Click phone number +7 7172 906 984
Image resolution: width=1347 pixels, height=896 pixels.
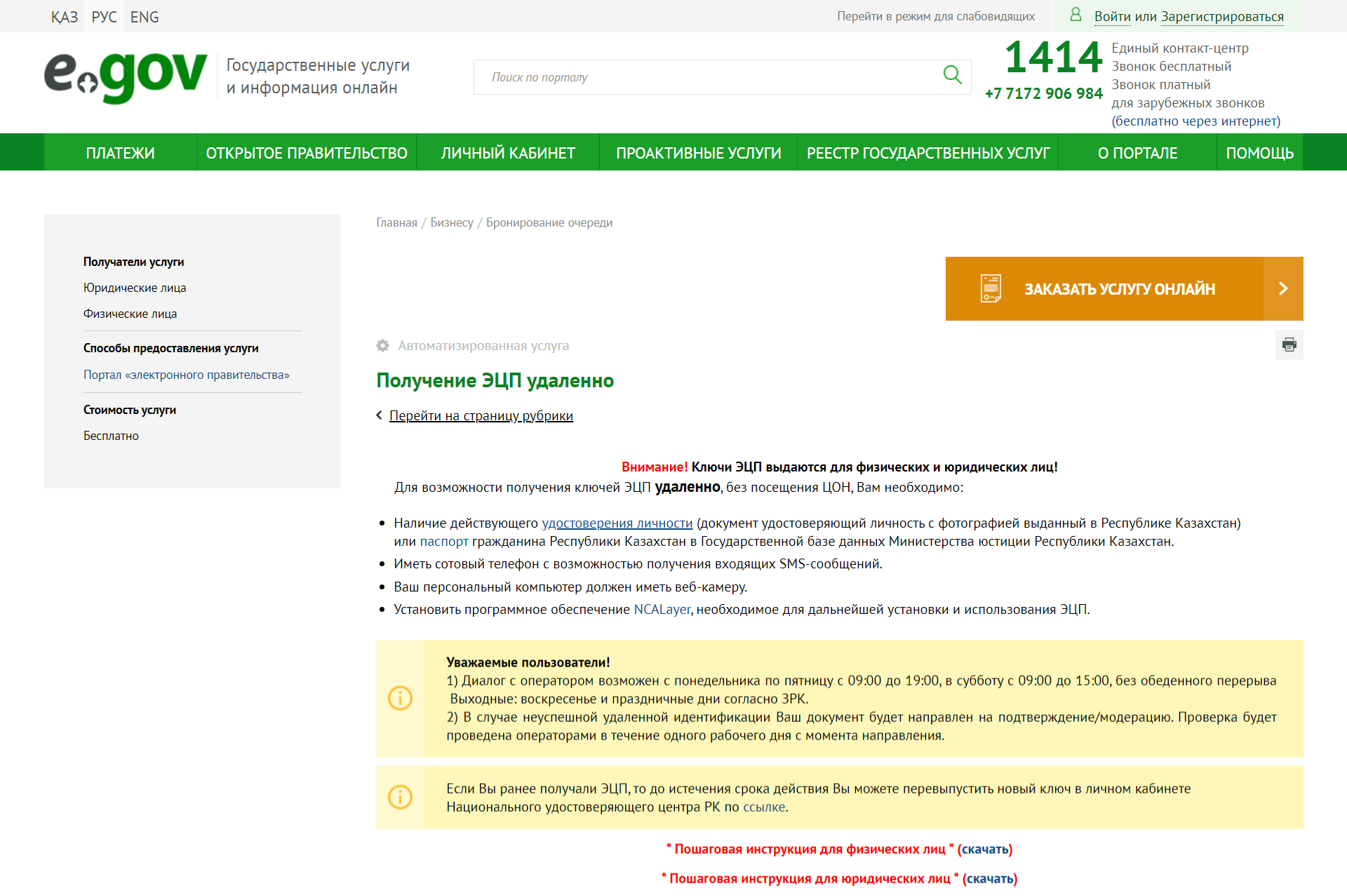[x=1044, y=93]
